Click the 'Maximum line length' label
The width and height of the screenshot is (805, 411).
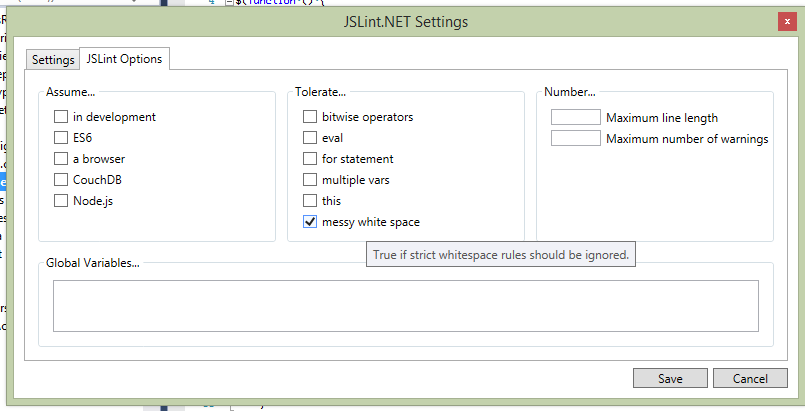662,118
